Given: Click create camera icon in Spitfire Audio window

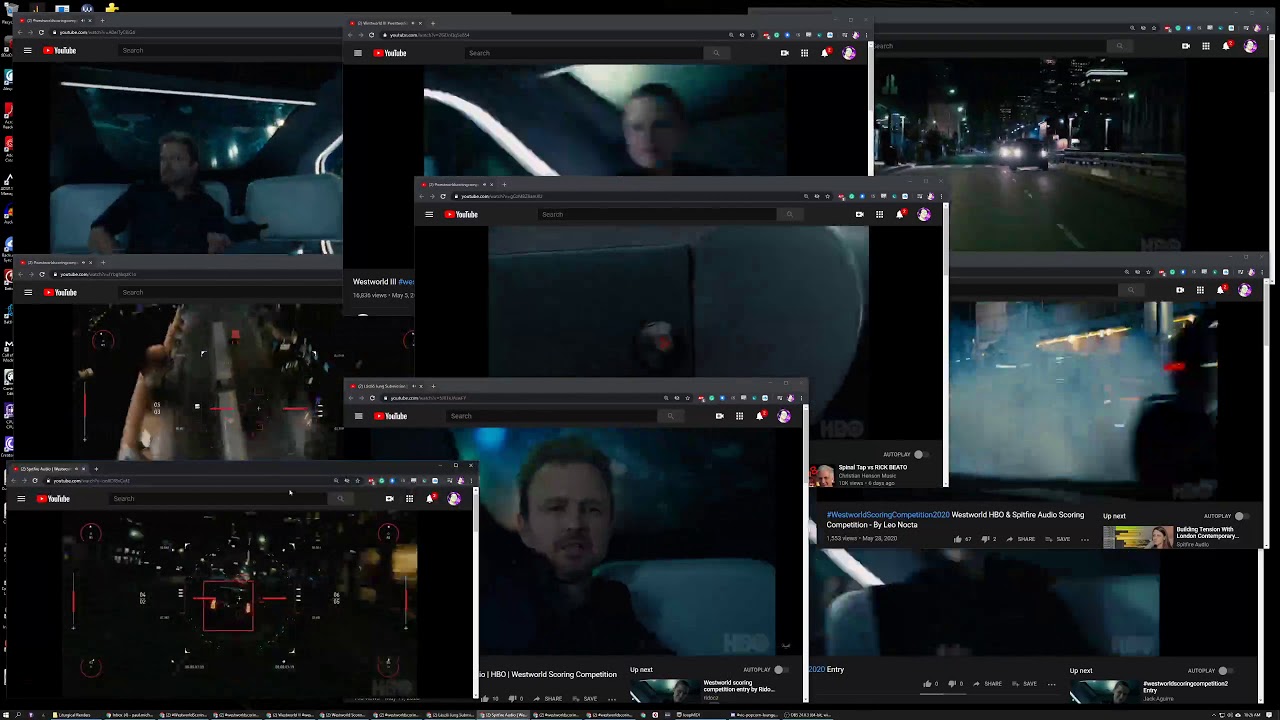Looking at the screenshot, I should pos(389,498).
